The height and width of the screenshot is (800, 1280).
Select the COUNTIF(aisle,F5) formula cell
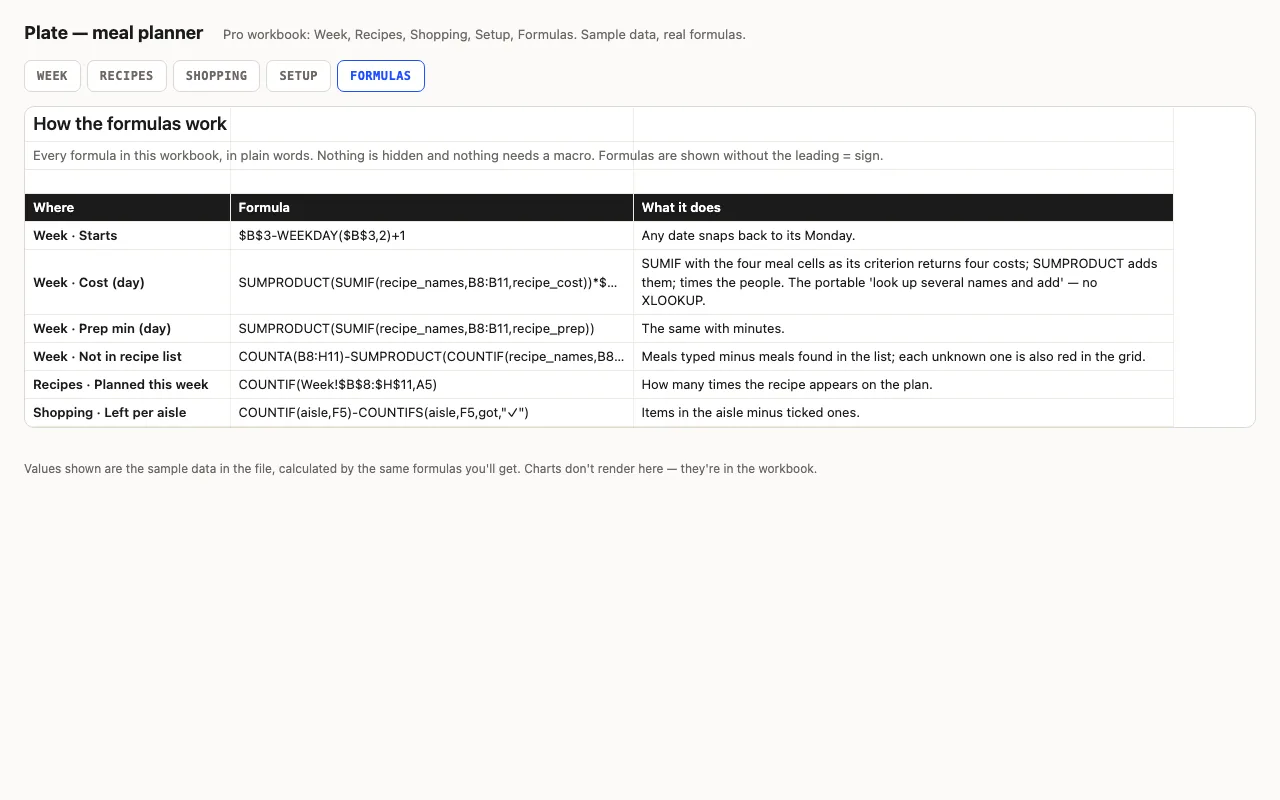[432, 413]
